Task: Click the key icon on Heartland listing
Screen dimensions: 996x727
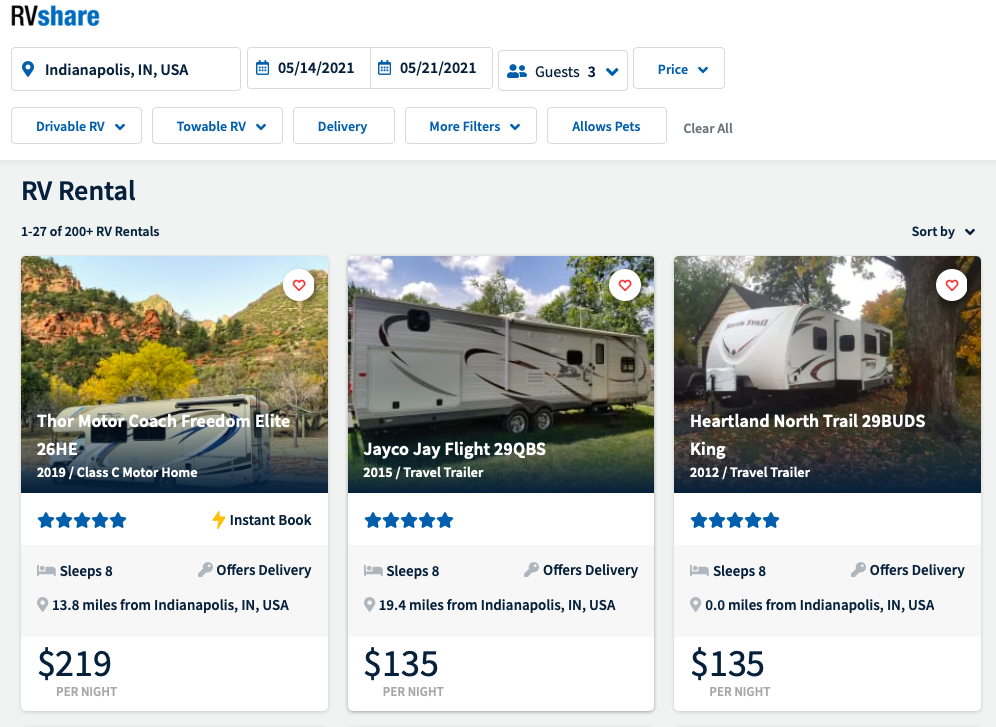Action: pos(858,570)
